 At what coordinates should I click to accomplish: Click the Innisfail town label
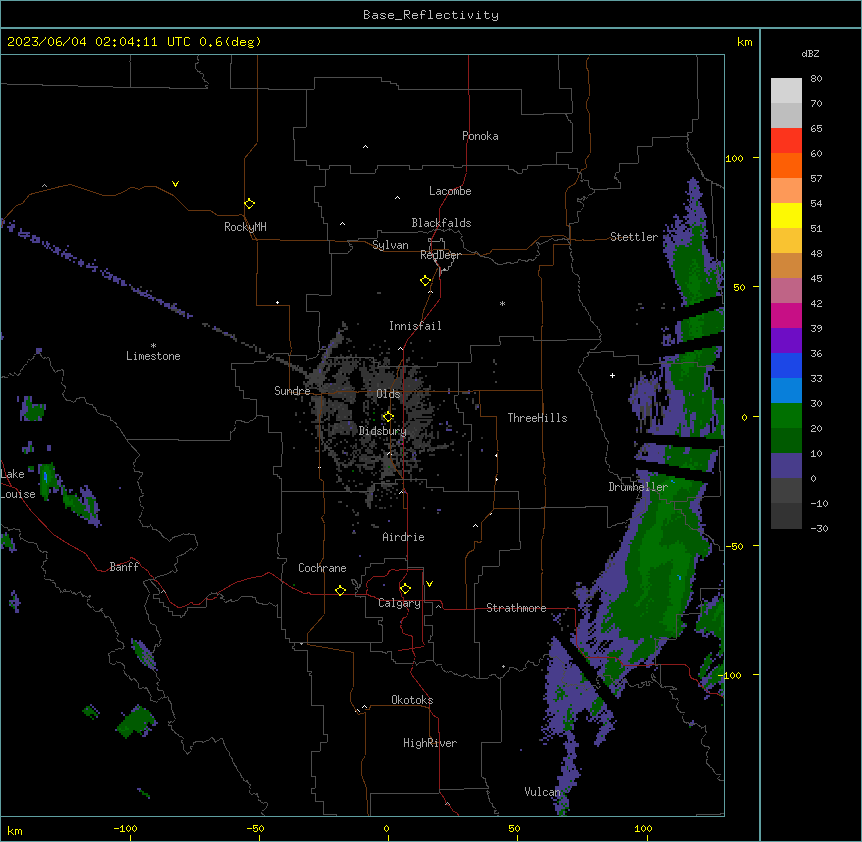pyautogui.click(x=415, y=326)
